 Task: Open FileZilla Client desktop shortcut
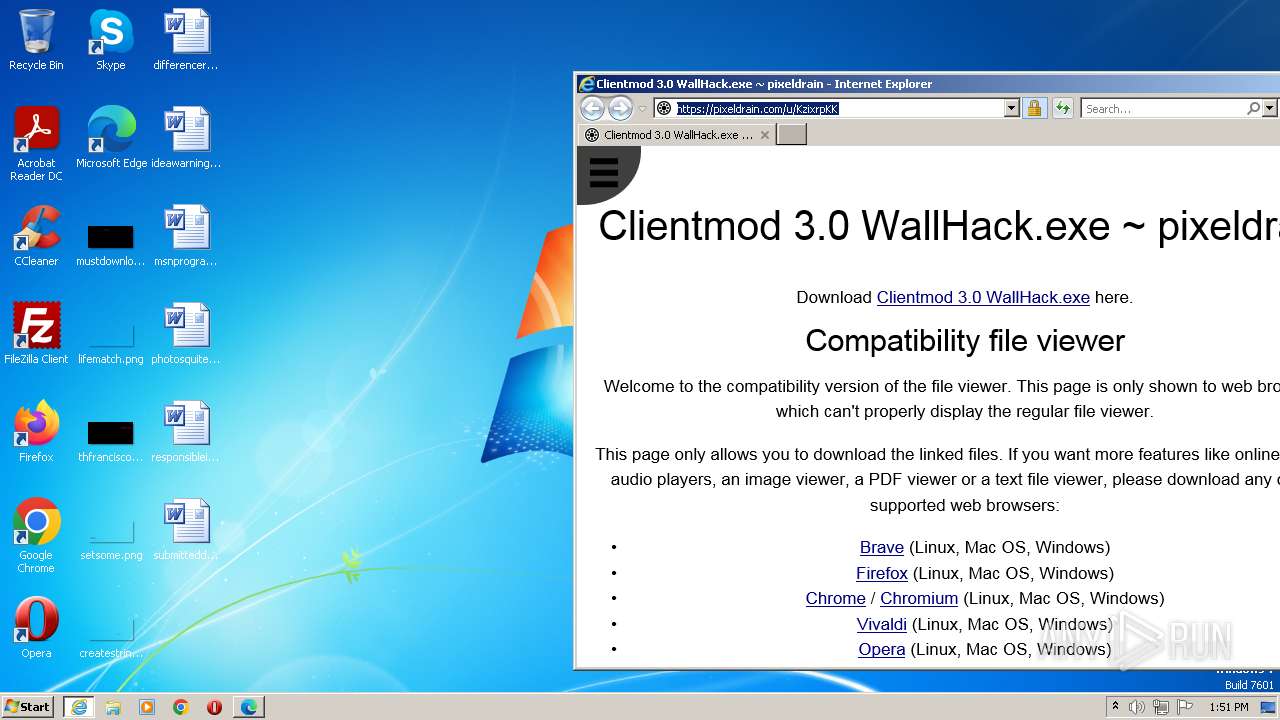36,334
